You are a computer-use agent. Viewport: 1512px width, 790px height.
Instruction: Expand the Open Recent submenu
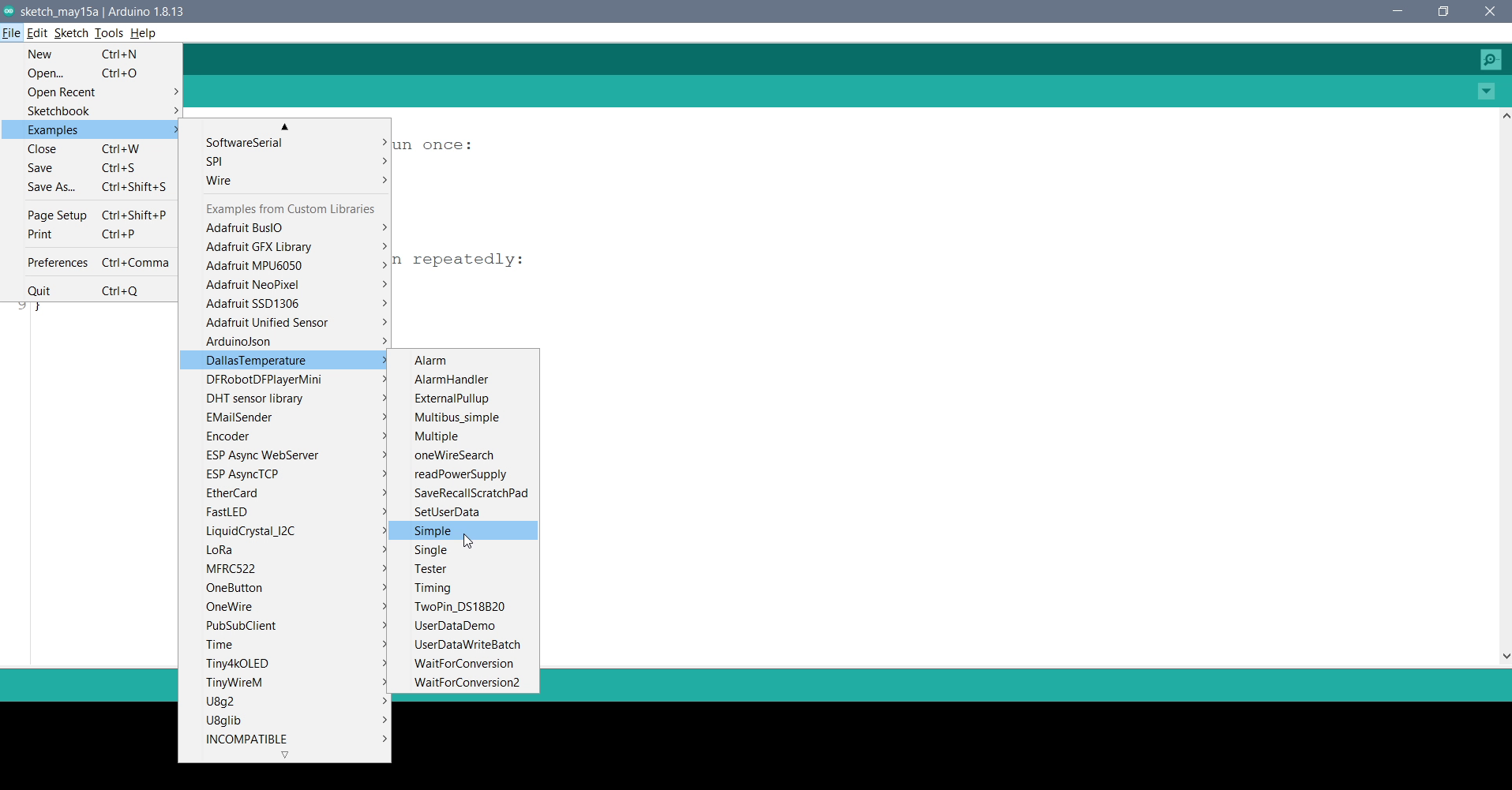coord(91,92)
